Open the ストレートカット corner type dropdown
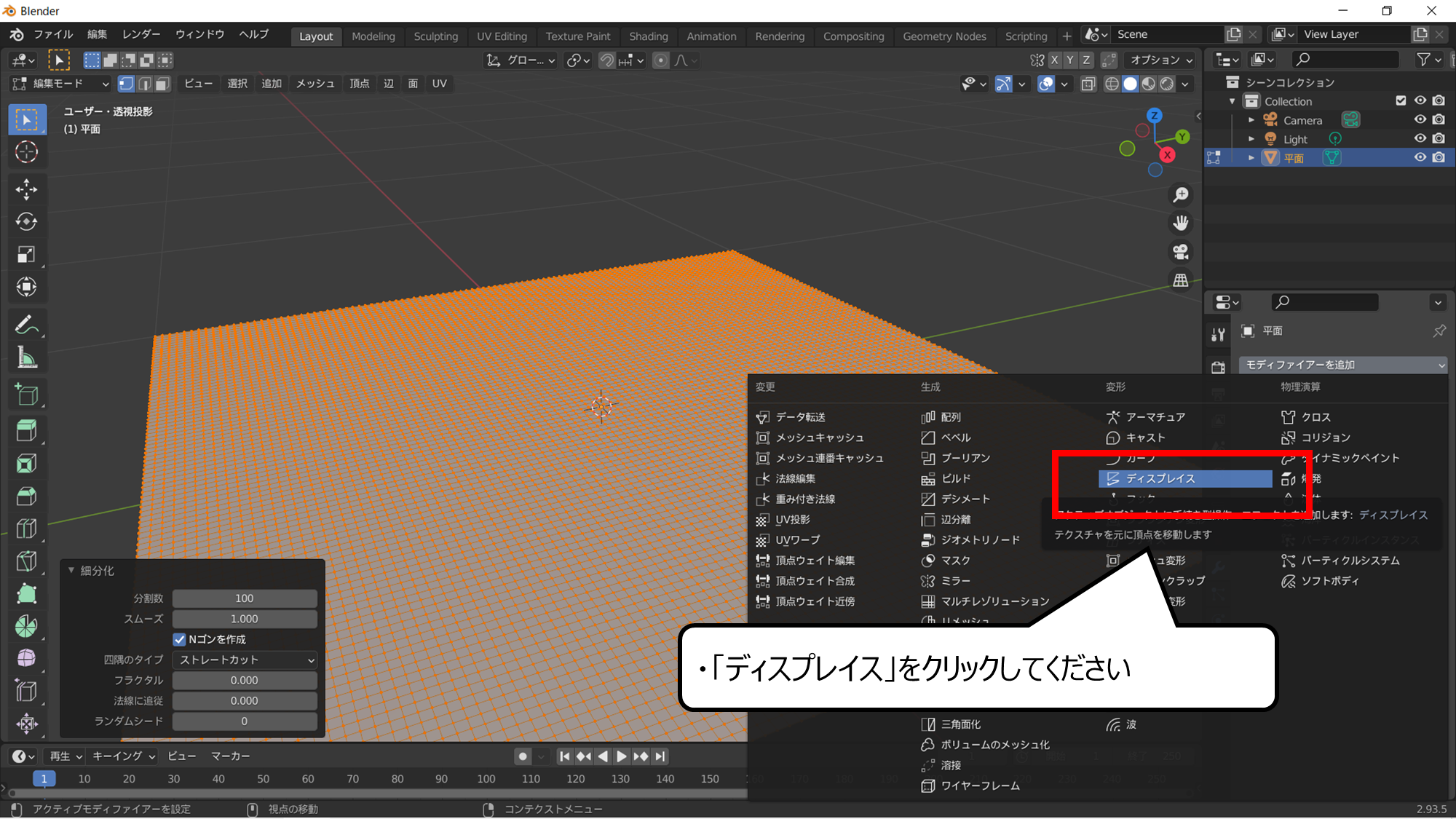1456x819 pixels. point(245,660)
